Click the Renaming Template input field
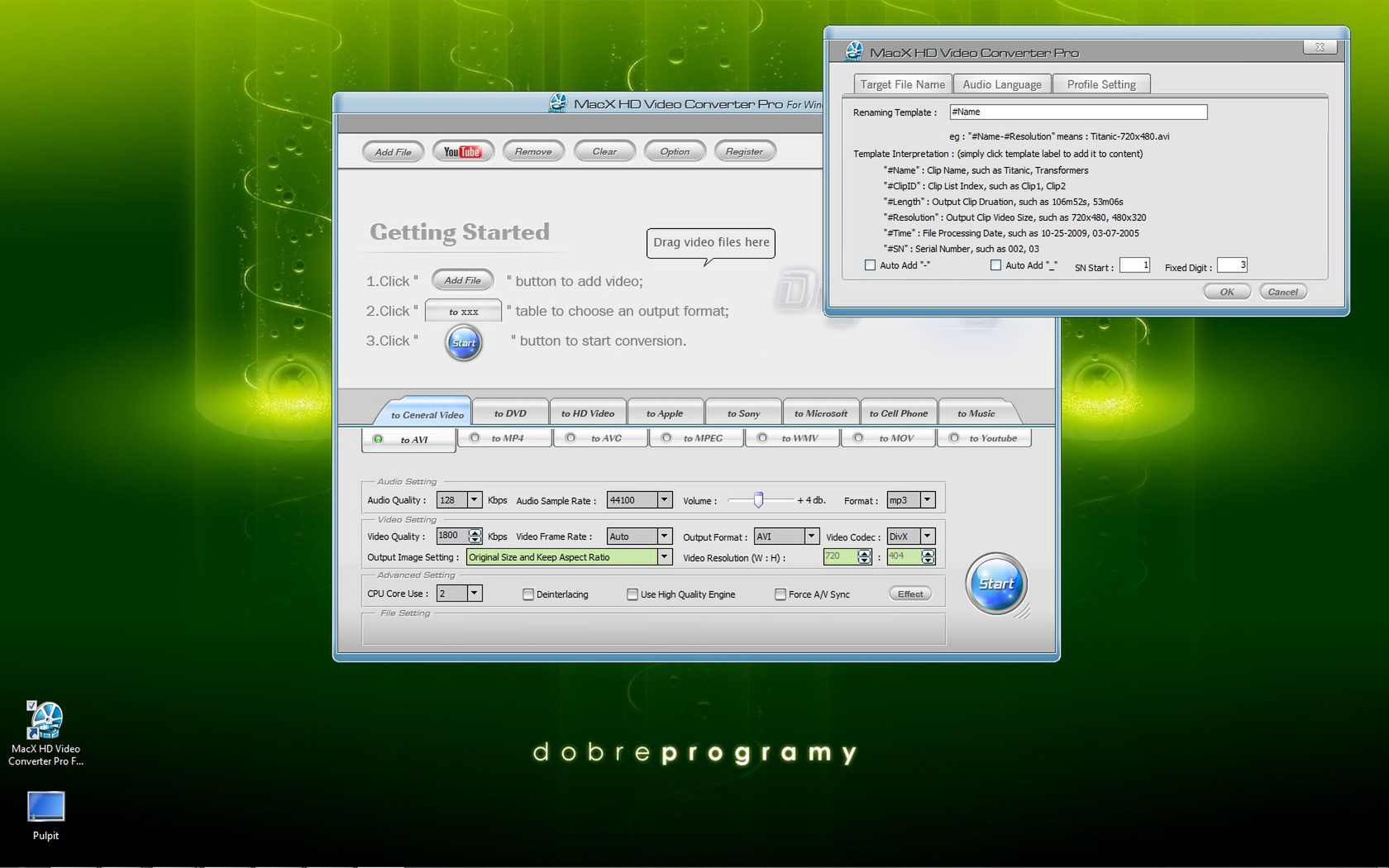The width and height of the screenshot is (1389, 868). tap(1078, 112)
